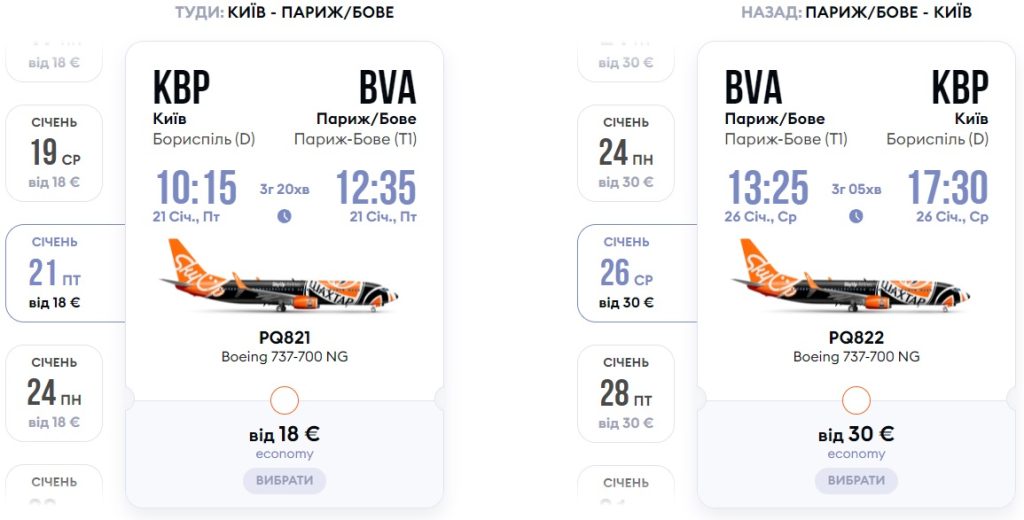Choose outbound date 24 Січень ПН

(x=55, y=393)
